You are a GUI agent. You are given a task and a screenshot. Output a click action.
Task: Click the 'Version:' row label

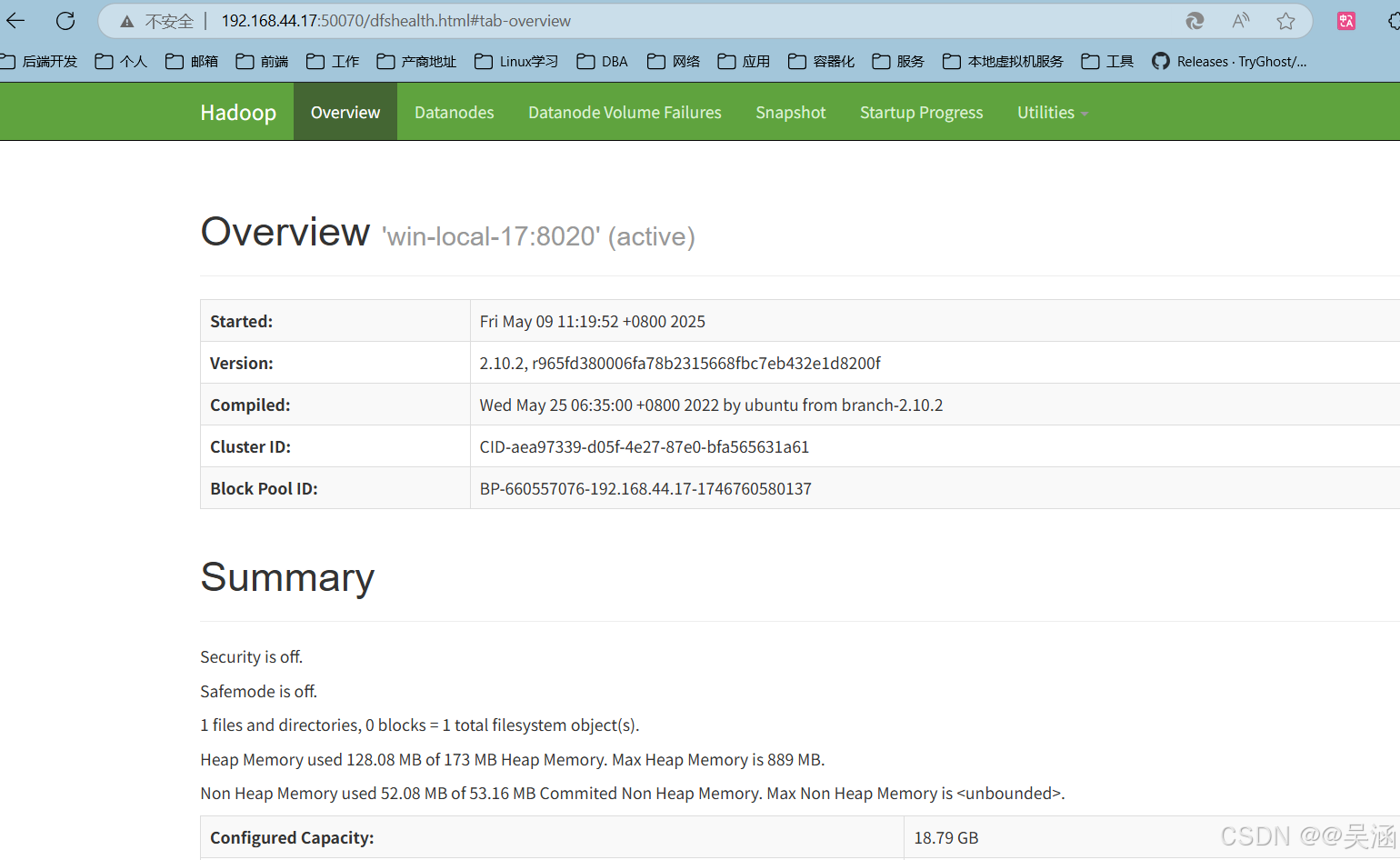pyautogui.click(x=242, y=364)
